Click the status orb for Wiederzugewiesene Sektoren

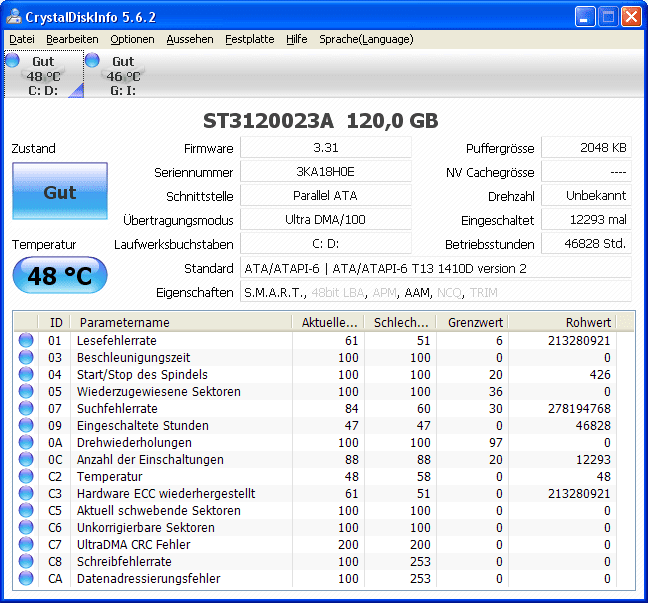pyautogui.click(x=26, y=391)
